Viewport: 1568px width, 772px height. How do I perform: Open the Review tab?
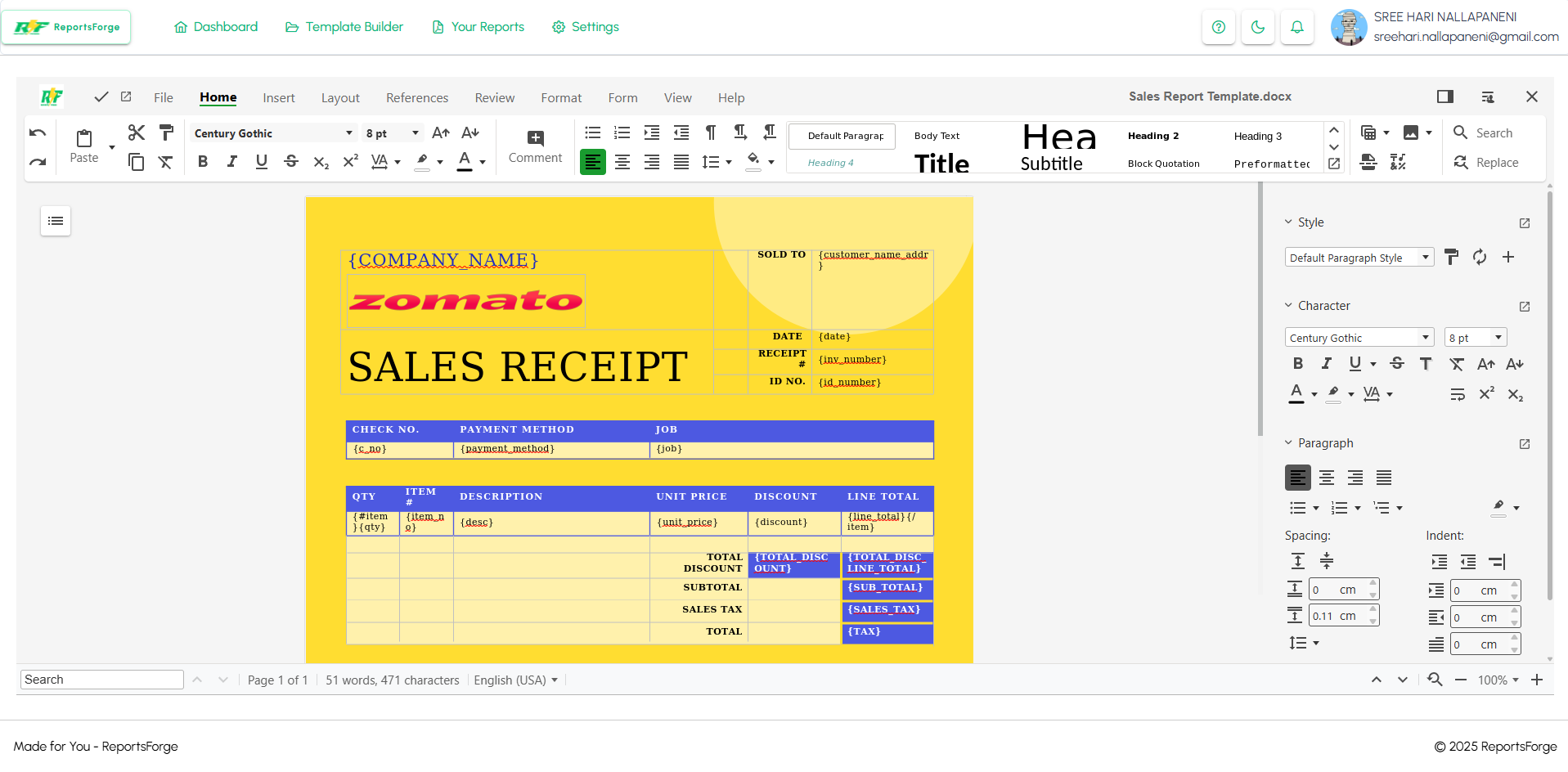[495, 97]
